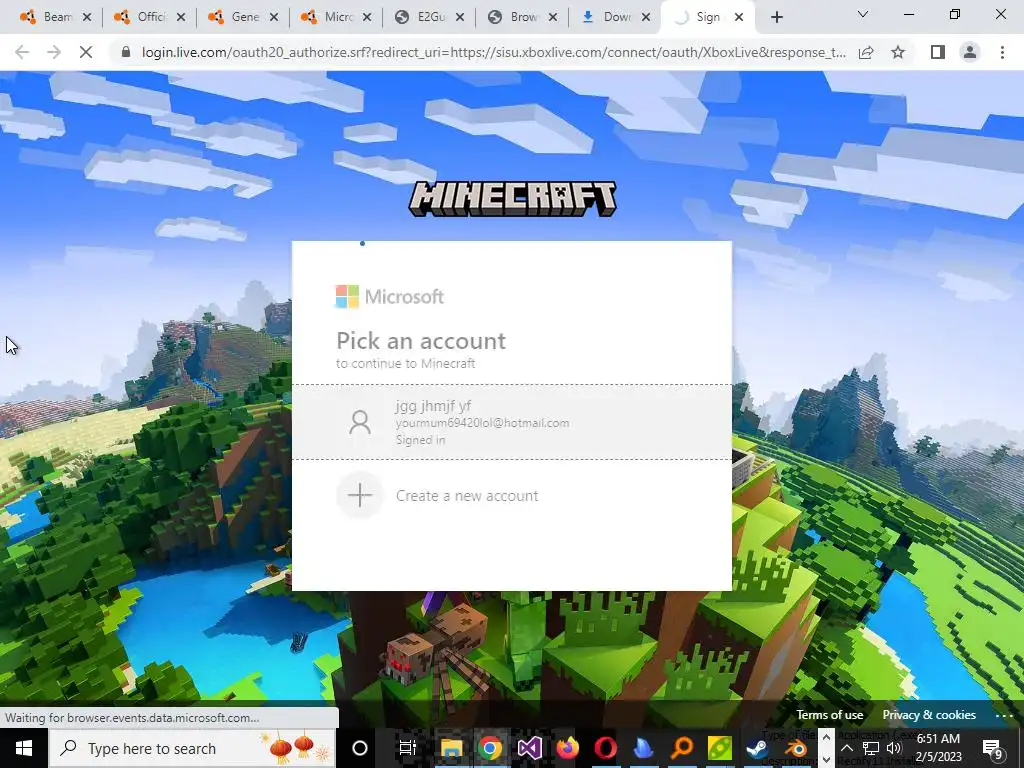Open the green pea-pod app on taskbar

(x=720, y=748)
